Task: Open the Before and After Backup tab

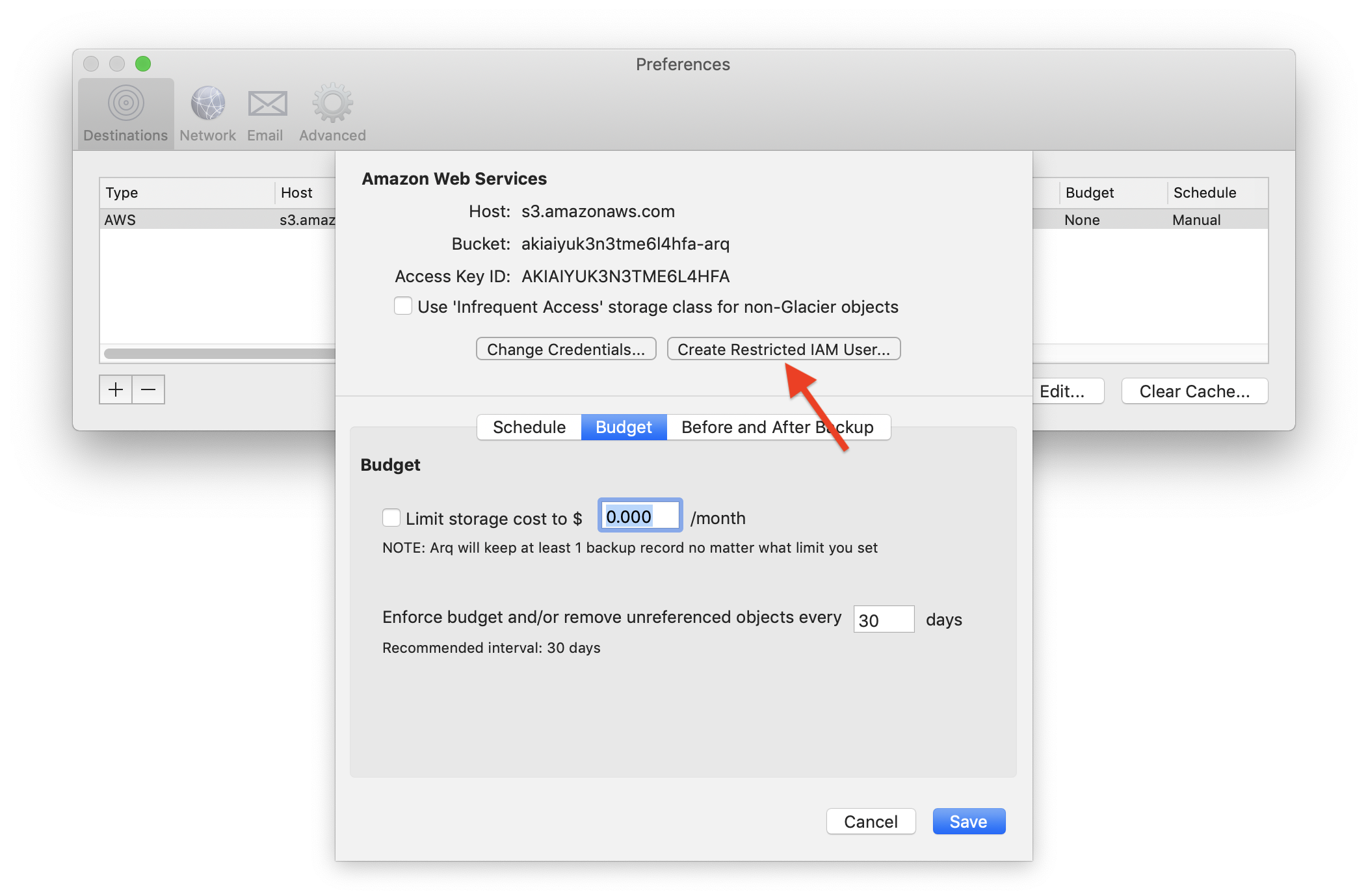Action: point(778,427)
